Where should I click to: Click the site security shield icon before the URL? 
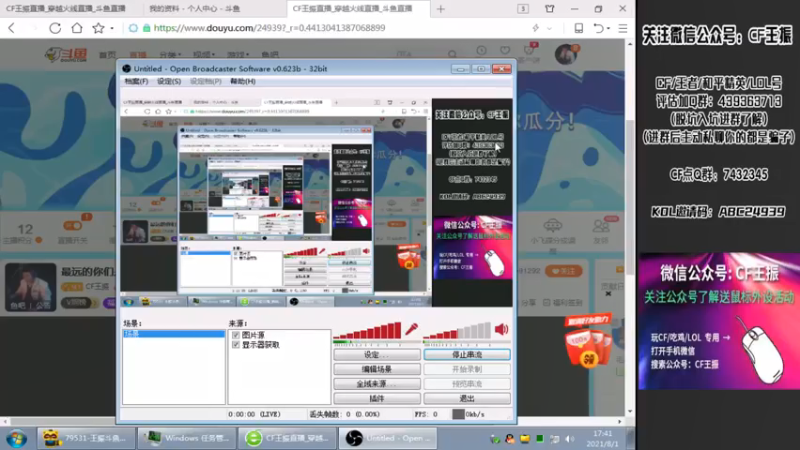(133, 28)
